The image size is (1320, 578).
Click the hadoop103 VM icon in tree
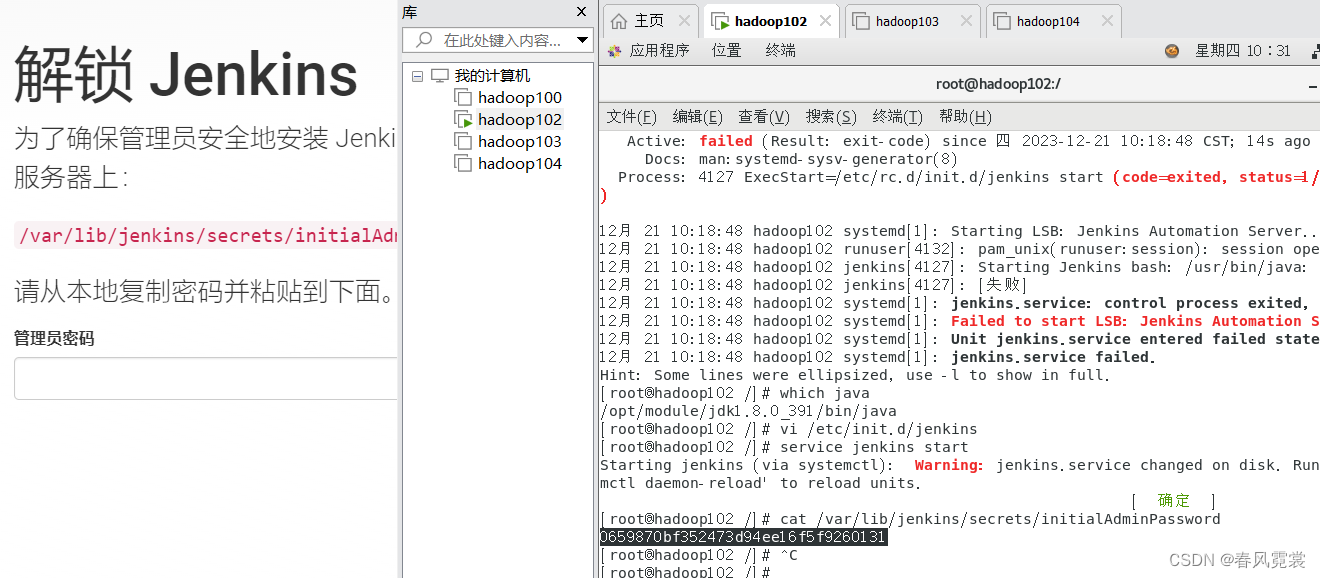[x=462, y=142]
